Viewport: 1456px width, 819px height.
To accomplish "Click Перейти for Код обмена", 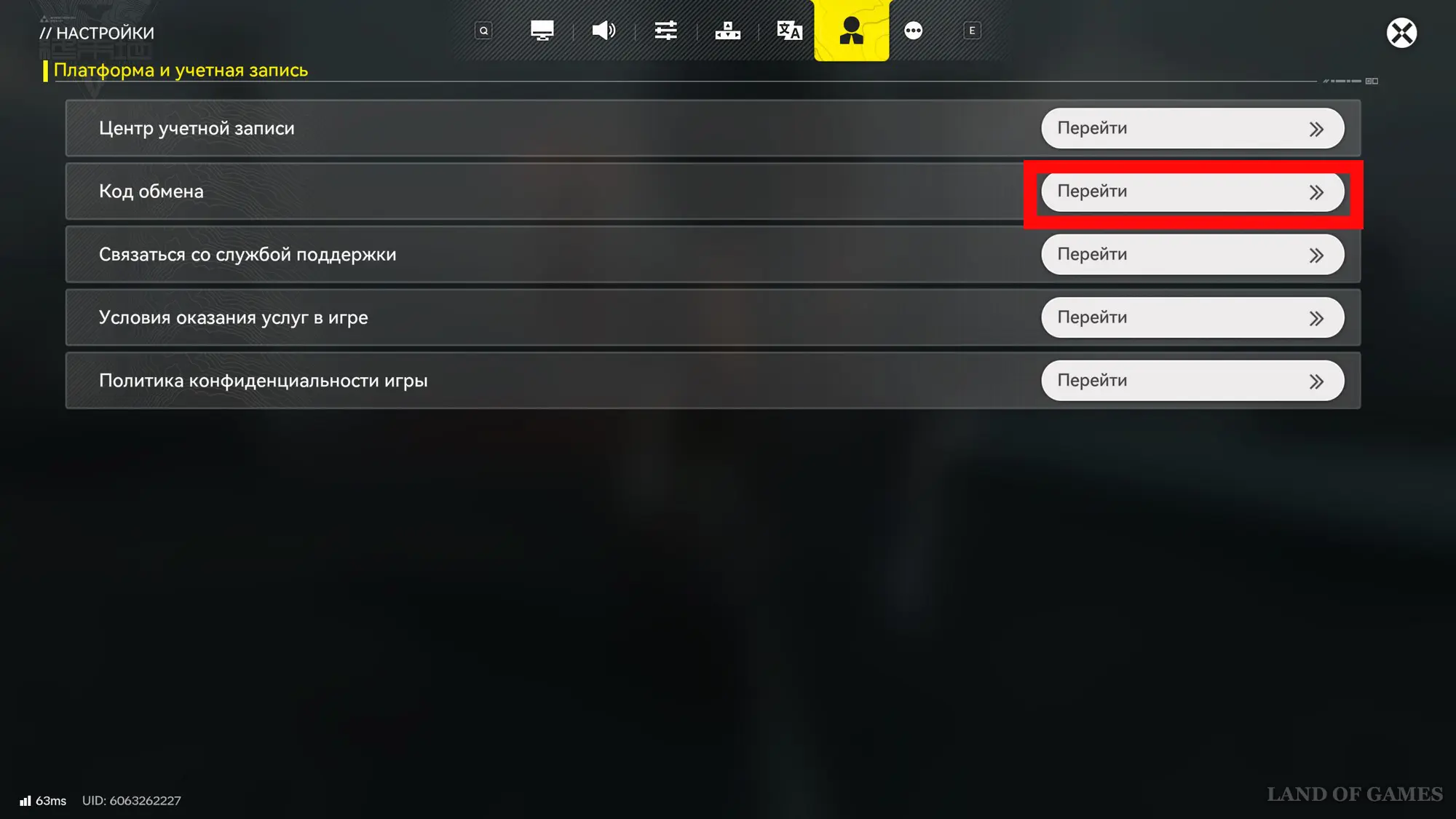I will pos(1192,191).
